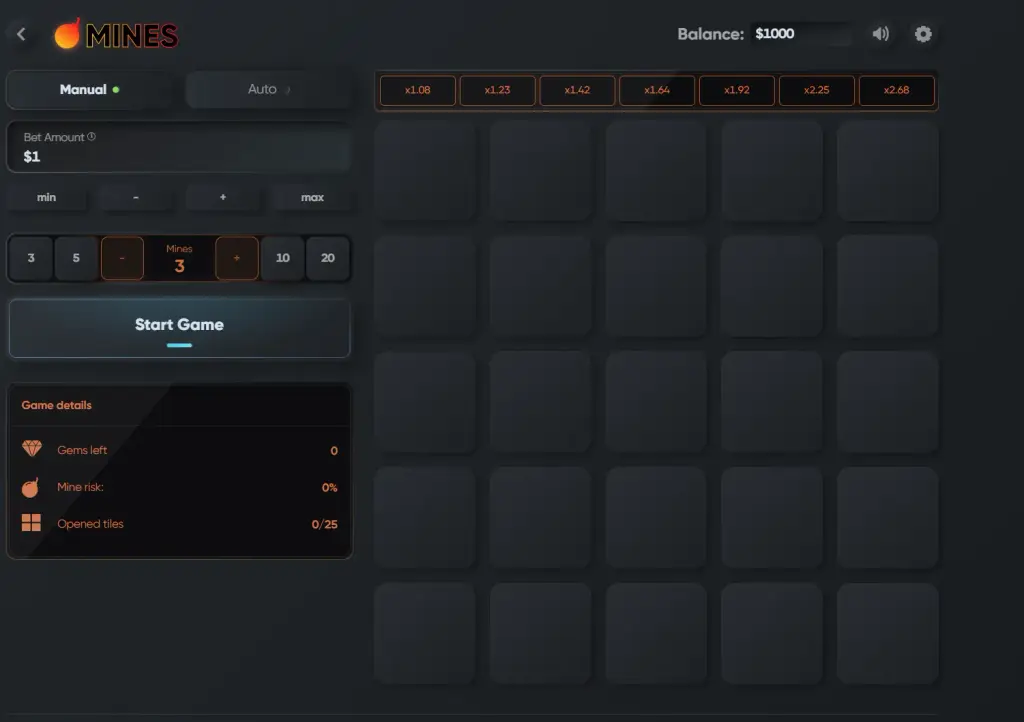Image resolution: width=1024 pixels, height=722 pixels.
Task: Select the x2.68 multiplier chip
Action: (896, 90)
